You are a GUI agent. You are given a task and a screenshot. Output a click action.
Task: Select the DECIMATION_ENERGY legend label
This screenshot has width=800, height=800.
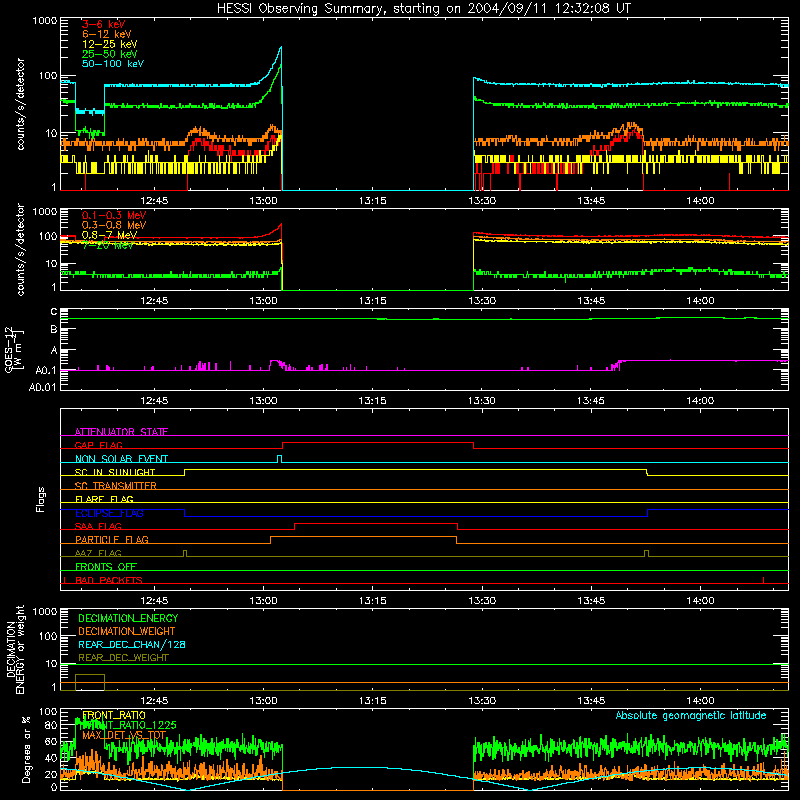(128, 618)
